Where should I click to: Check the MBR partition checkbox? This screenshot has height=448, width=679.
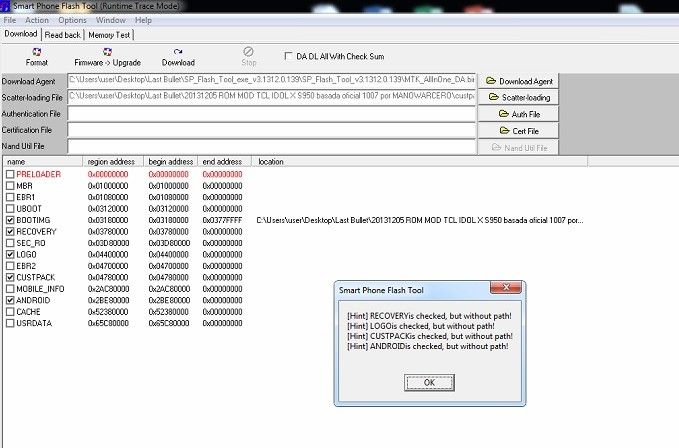(x=10, y=186)
